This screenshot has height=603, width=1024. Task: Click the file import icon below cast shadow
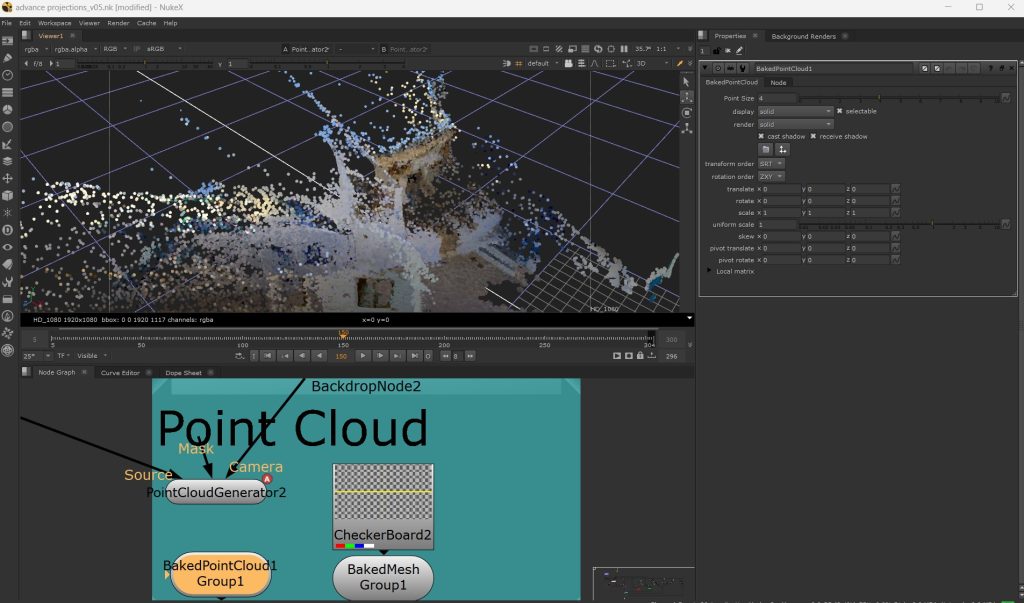pyautogui.click(x=765, y=149)
